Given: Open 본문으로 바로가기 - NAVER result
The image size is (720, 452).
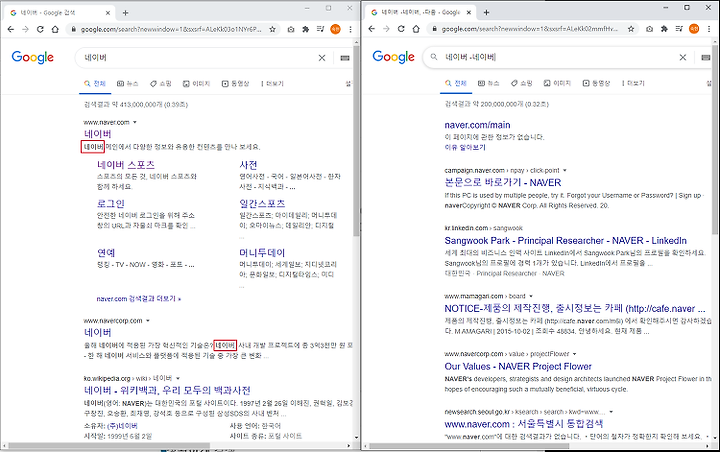Looking at the screenshot, I should [x=502, y=183].
